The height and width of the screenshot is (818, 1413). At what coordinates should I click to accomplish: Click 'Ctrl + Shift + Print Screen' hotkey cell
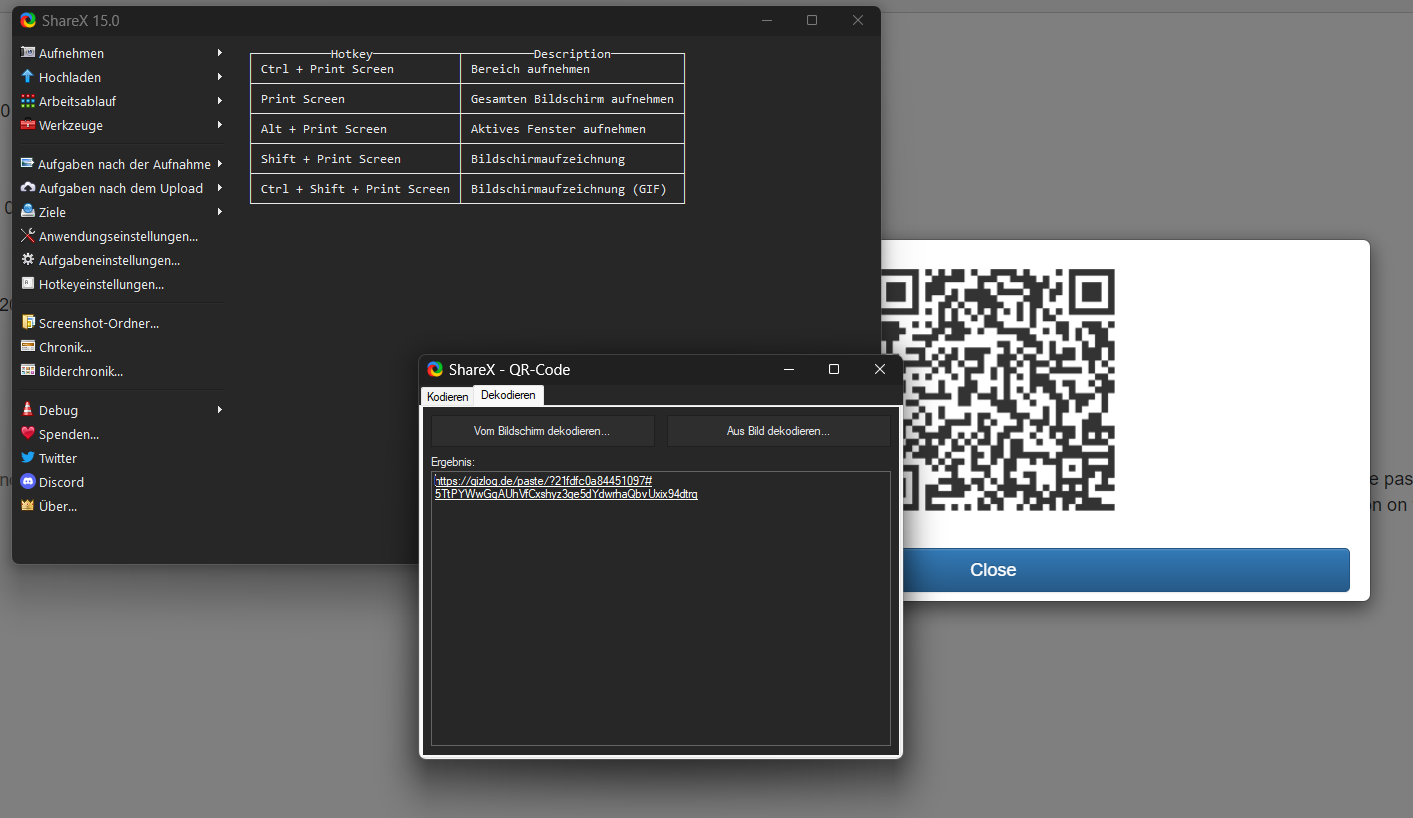coord(355,189)
